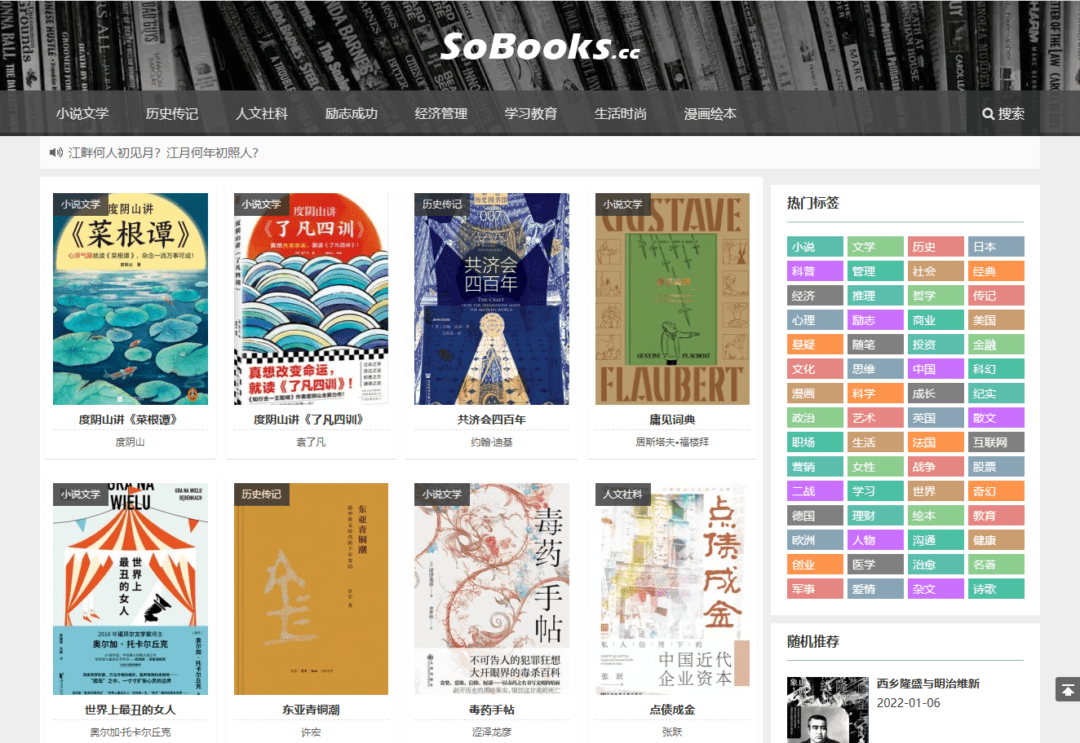Click the 点债成金 book title
The height and width of the screenshot is (743, 1080).
672,709
